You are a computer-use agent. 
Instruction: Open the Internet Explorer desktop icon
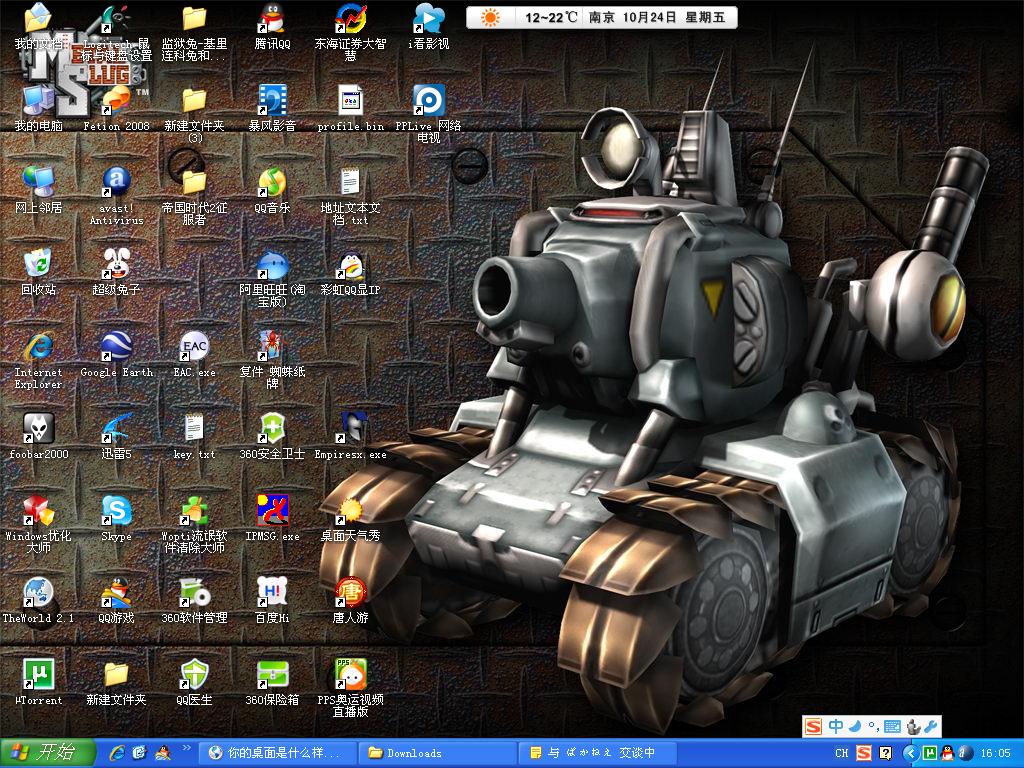point(38,347)
